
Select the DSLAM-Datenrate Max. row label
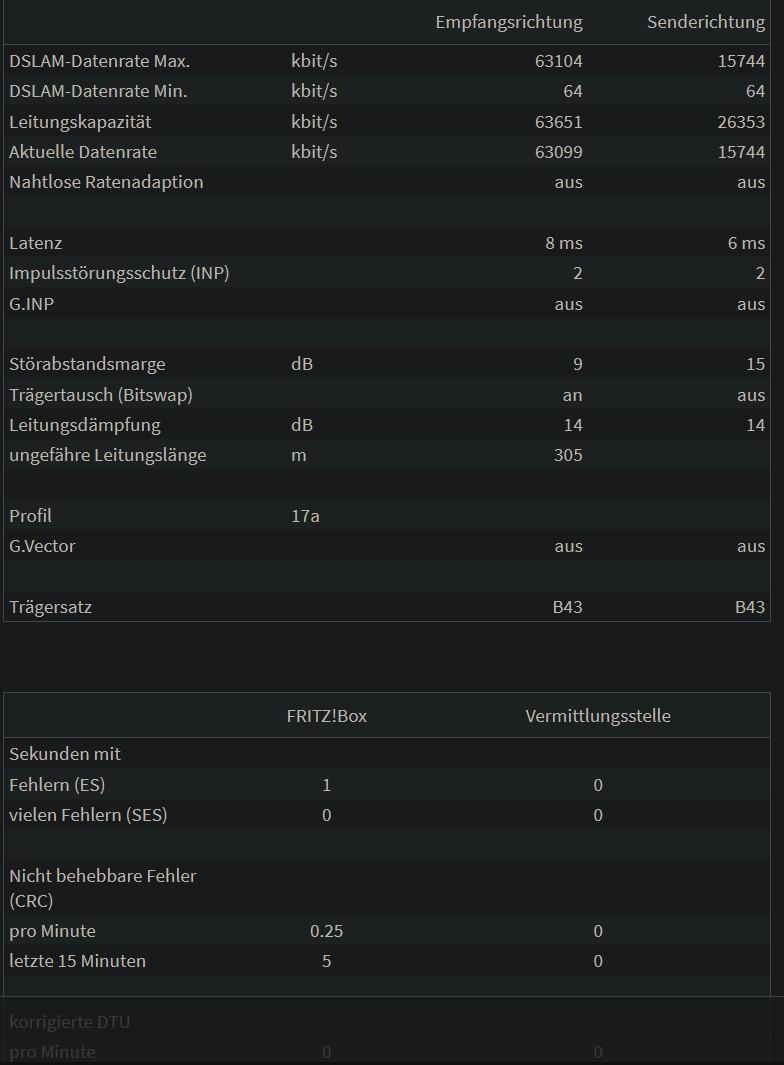click(99, 61)
